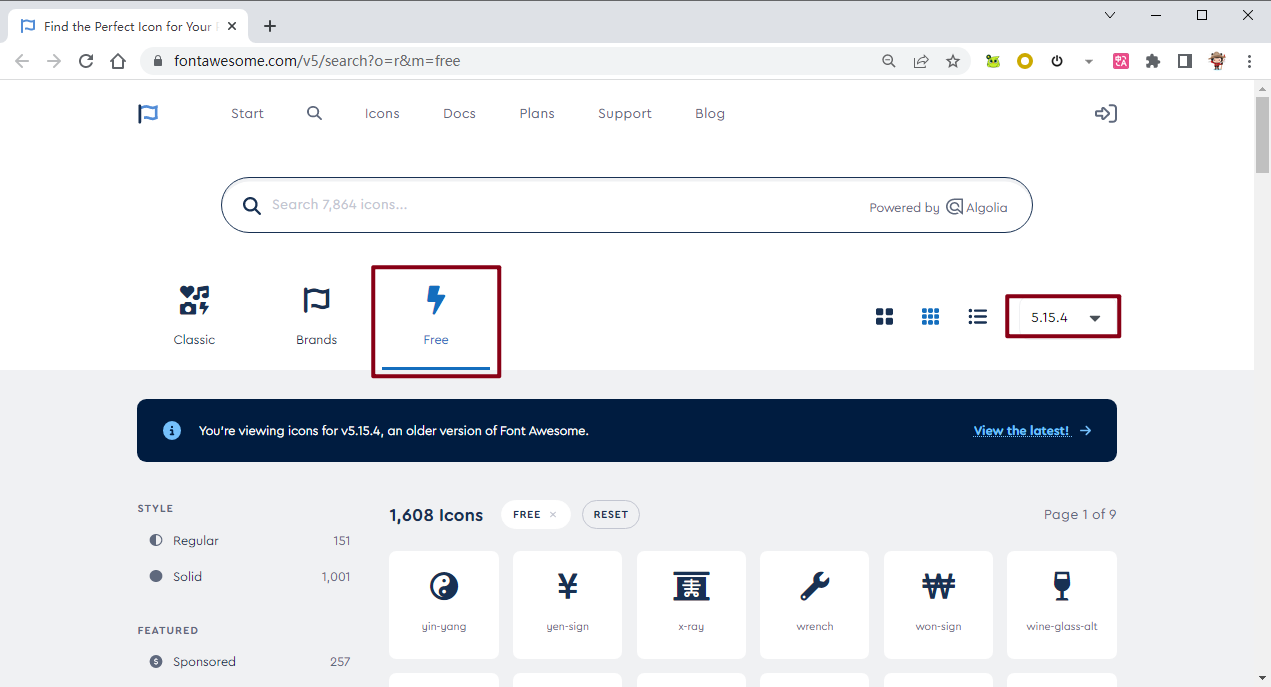The width and height of the screenshot is (1271, 687).
Task: Click the info icon in the banner
Action: tap(172, 431)
